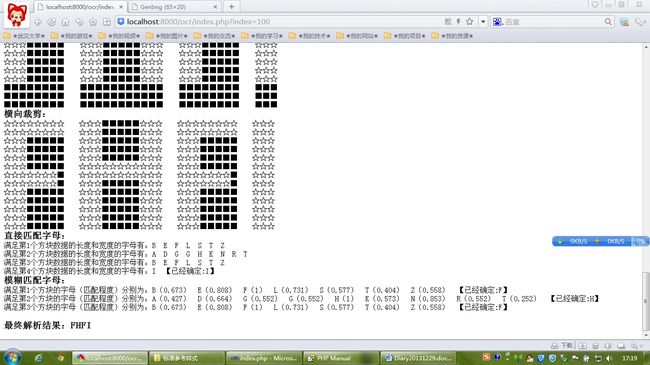Close the localhost:8000/ocr/index tab
The height and width of the screenshot is (365, 650).
point(121,7)
